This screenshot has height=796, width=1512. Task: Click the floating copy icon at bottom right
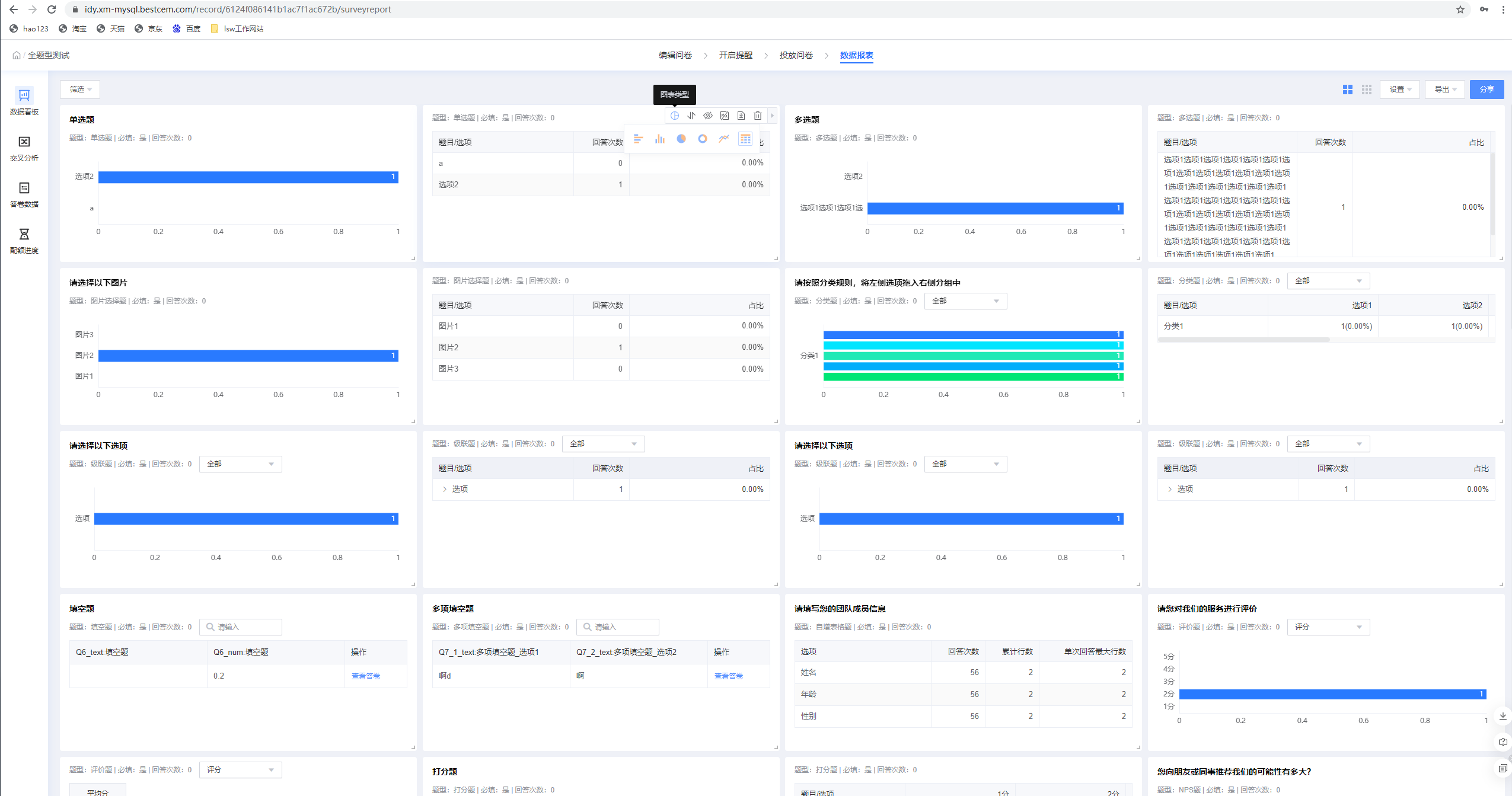point(1503,768)
